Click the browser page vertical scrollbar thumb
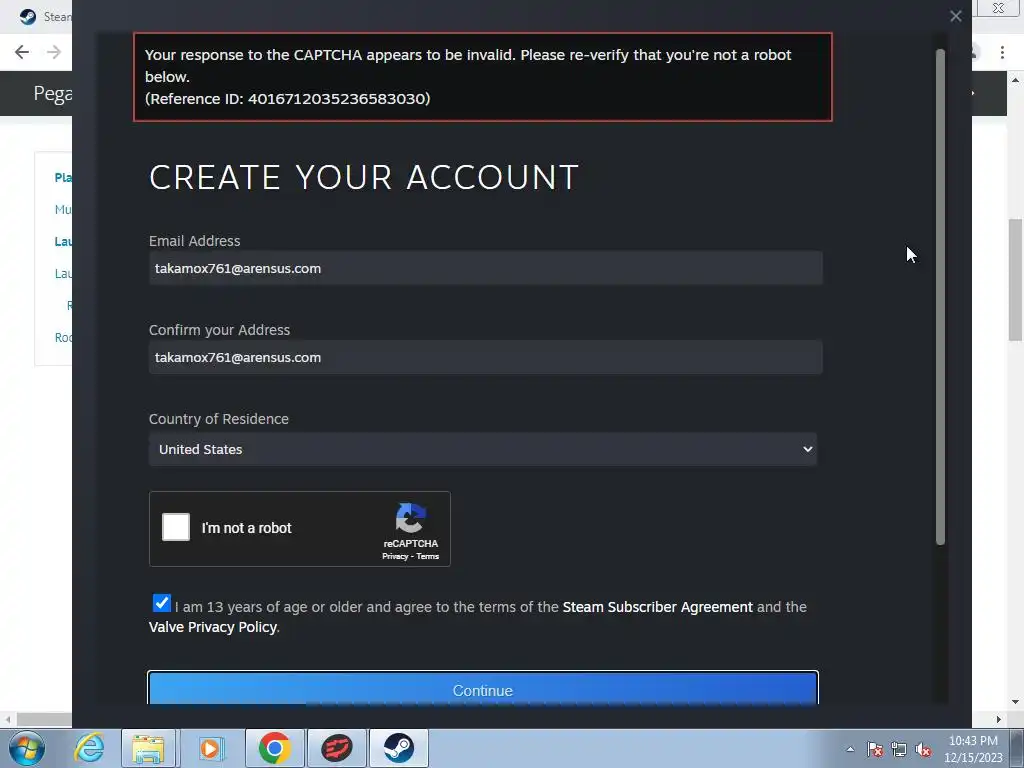The width and height of the screenshot is (1024, 768). pos(1016,280)
